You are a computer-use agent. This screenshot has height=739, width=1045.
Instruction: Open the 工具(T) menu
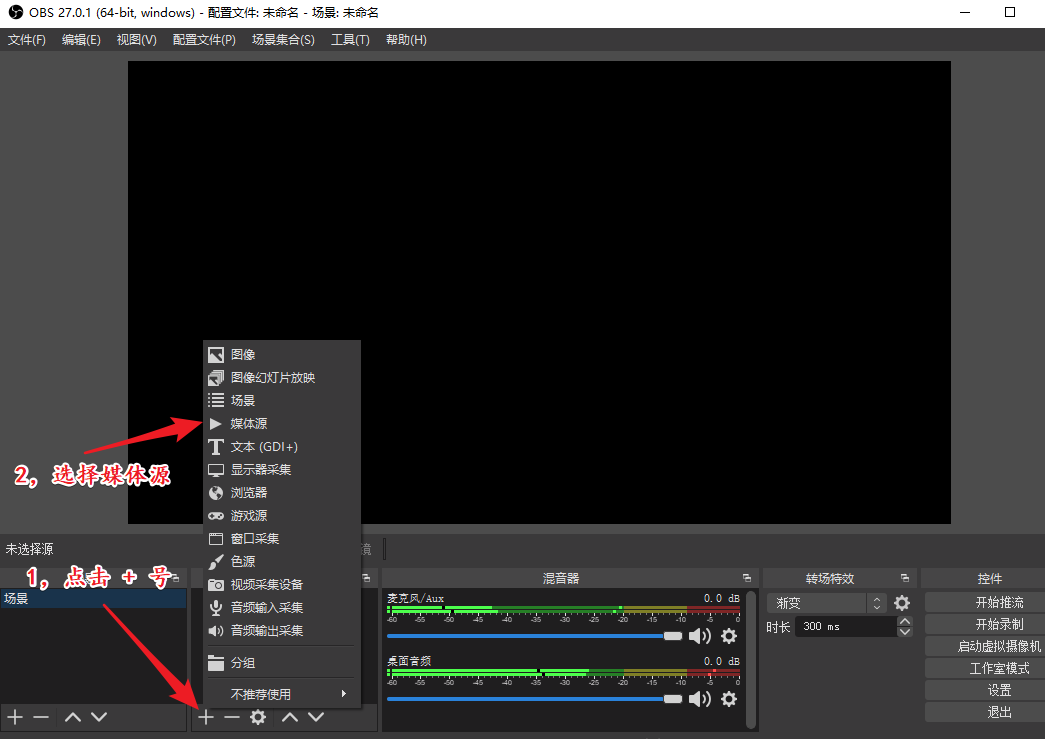coord(350,40)
